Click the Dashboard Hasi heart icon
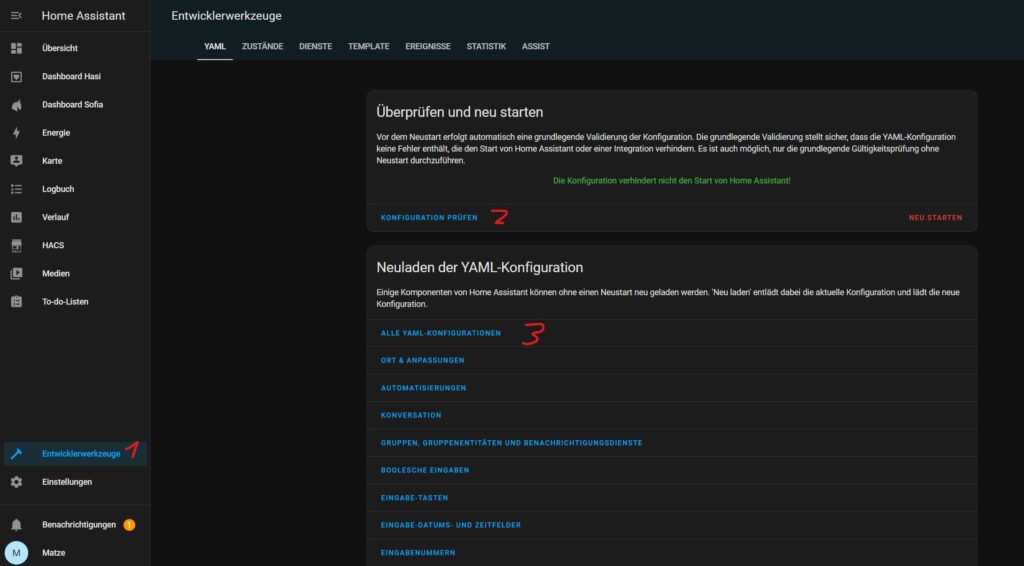The width and height of the screenshot is (1024, 566). pos(16,76)
